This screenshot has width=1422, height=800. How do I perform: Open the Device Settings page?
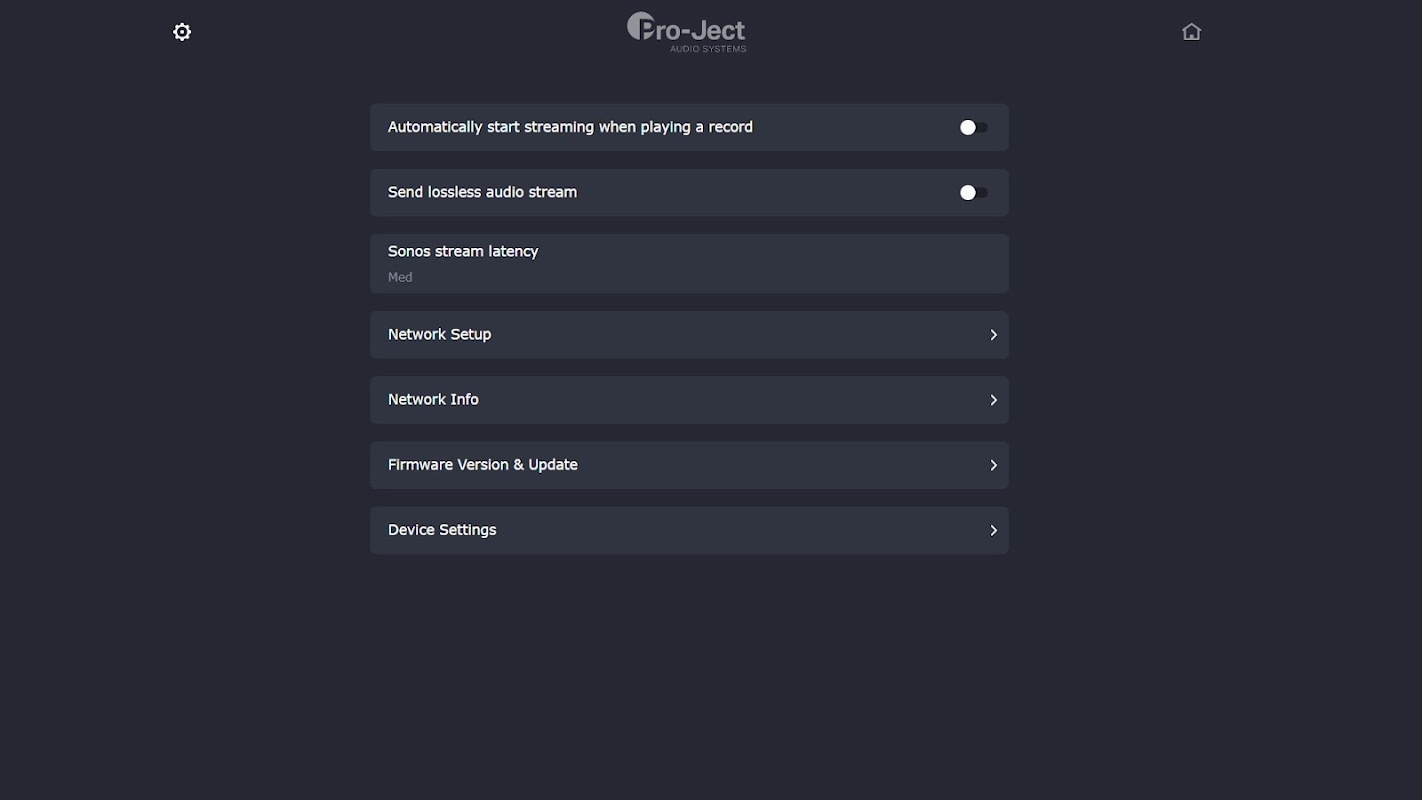pos(442,529)
